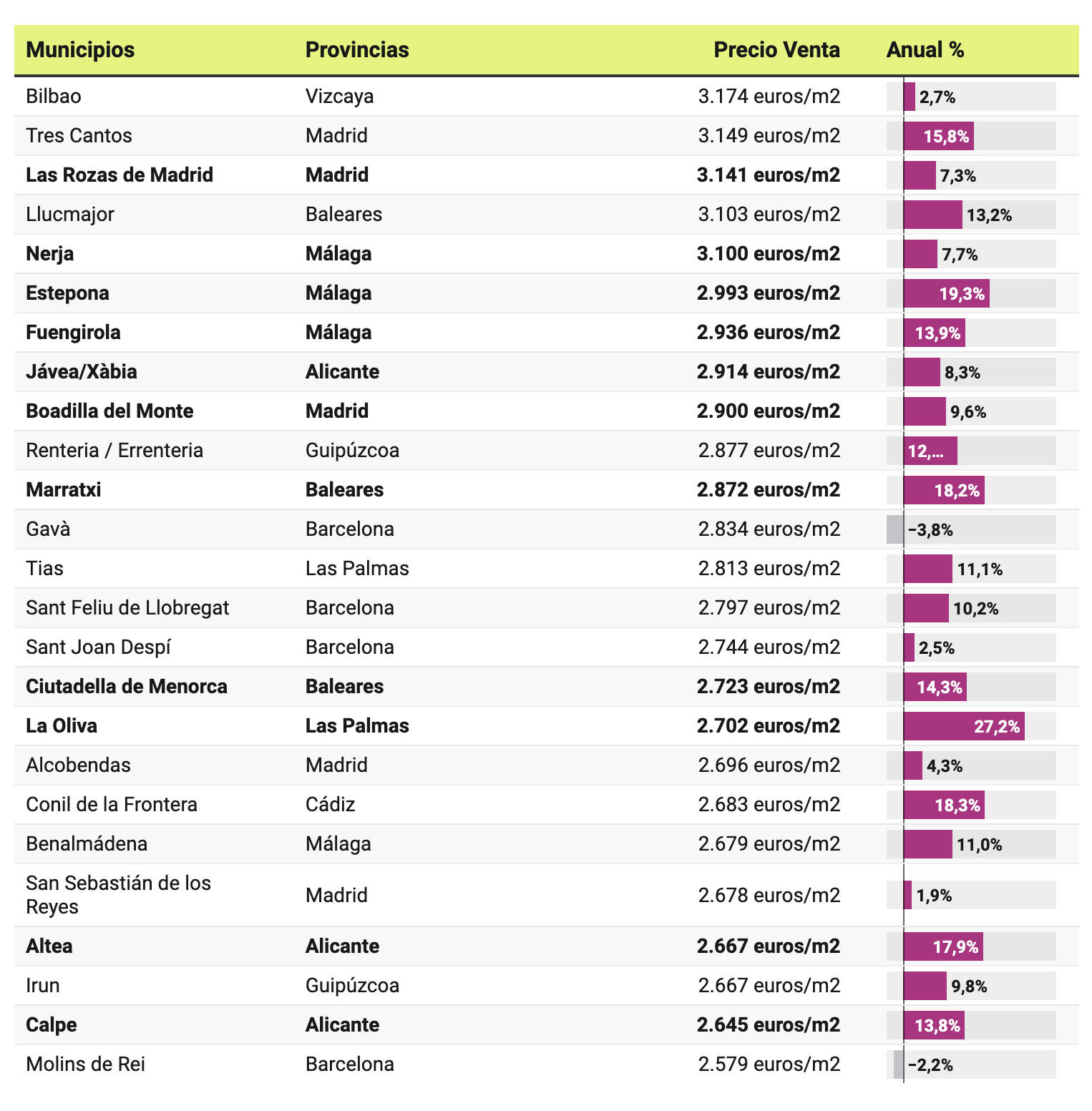Click the Provincias column header

[357, 50]
